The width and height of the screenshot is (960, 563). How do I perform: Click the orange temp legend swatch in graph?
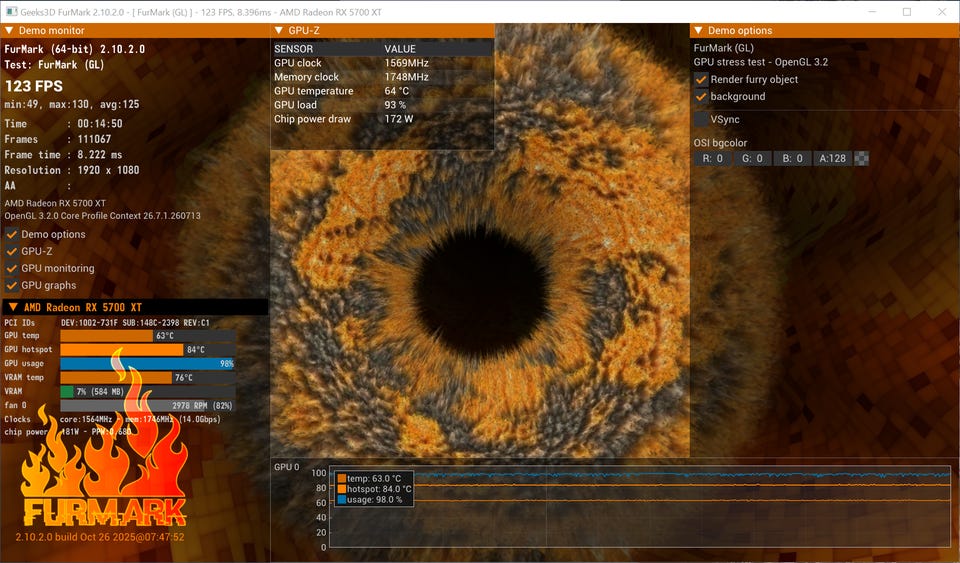tap(342, 479)
